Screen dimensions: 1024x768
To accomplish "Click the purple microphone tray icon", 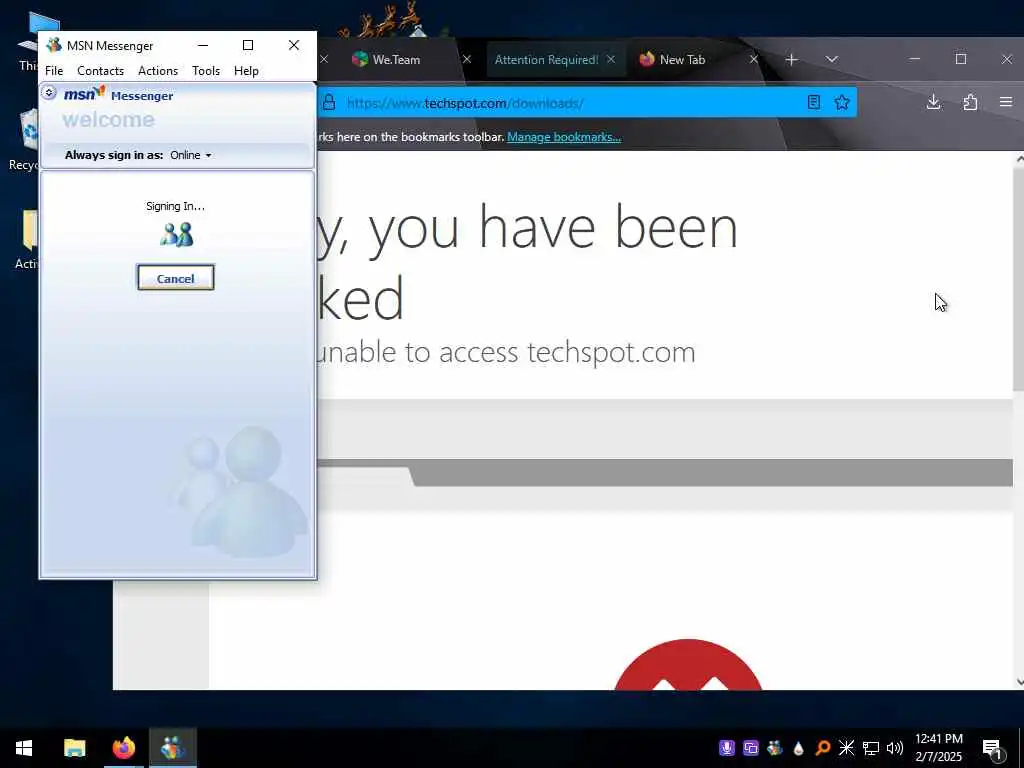I will (727, 748).
